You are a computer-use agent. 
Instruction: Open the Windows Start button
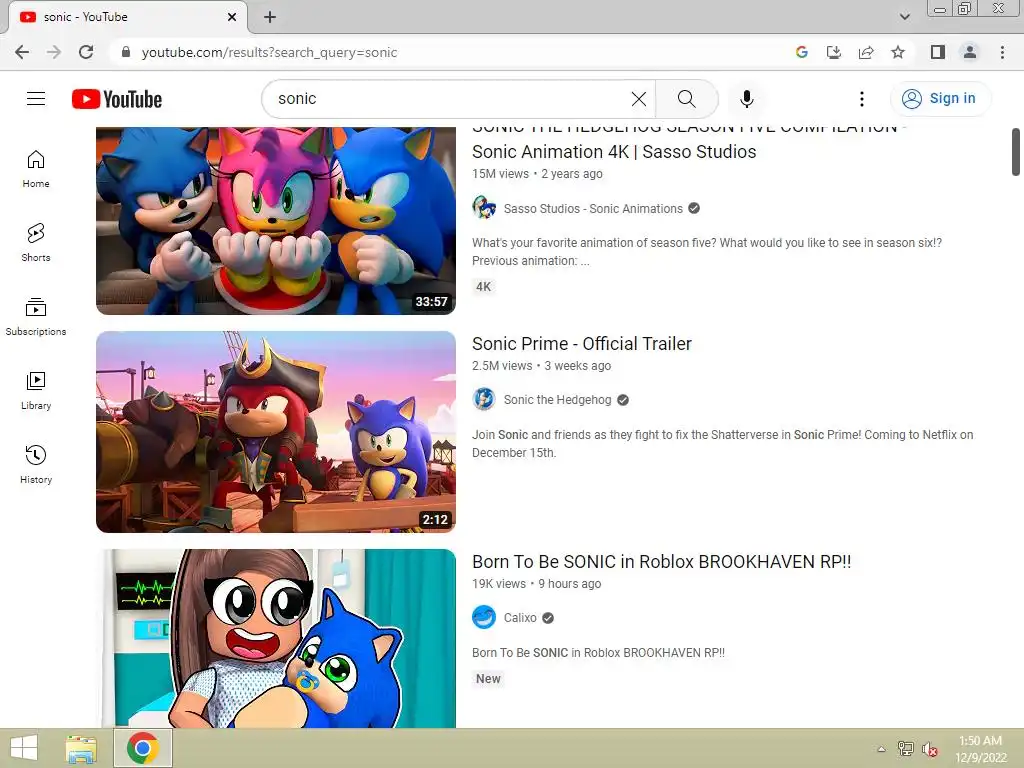point(24,748)
